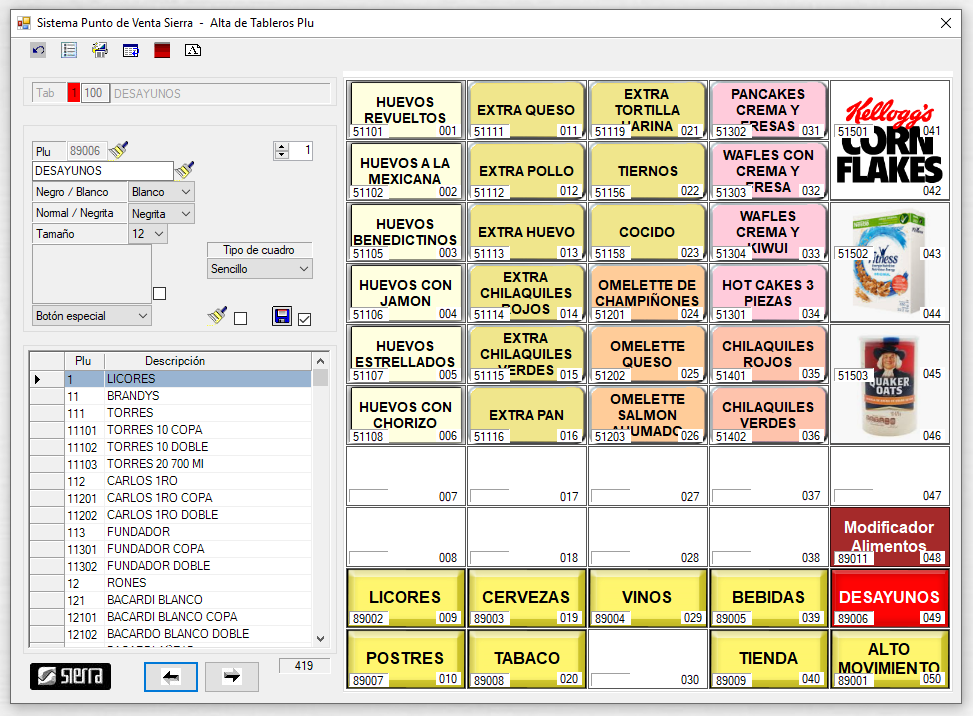Click the blue floppy disk save icon
Image resolution: width=973 pixels, height=716 pixels.
282,317
